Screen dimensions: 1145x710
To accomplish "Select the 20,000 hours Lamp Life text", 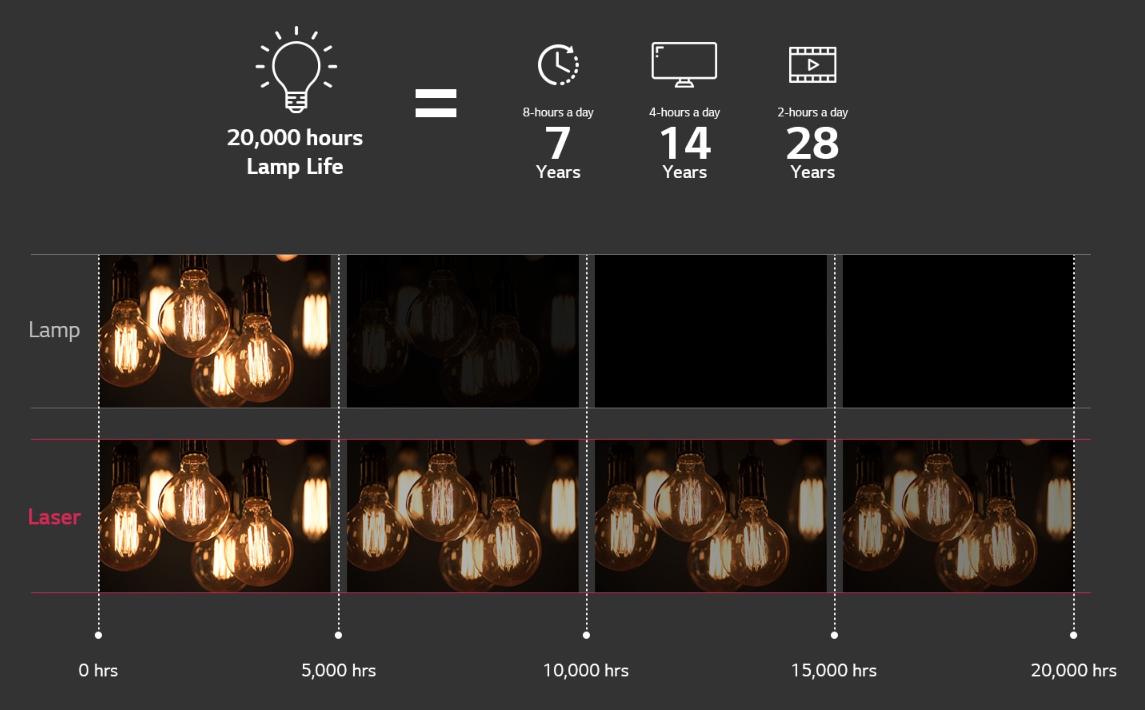I will [295, 152].
